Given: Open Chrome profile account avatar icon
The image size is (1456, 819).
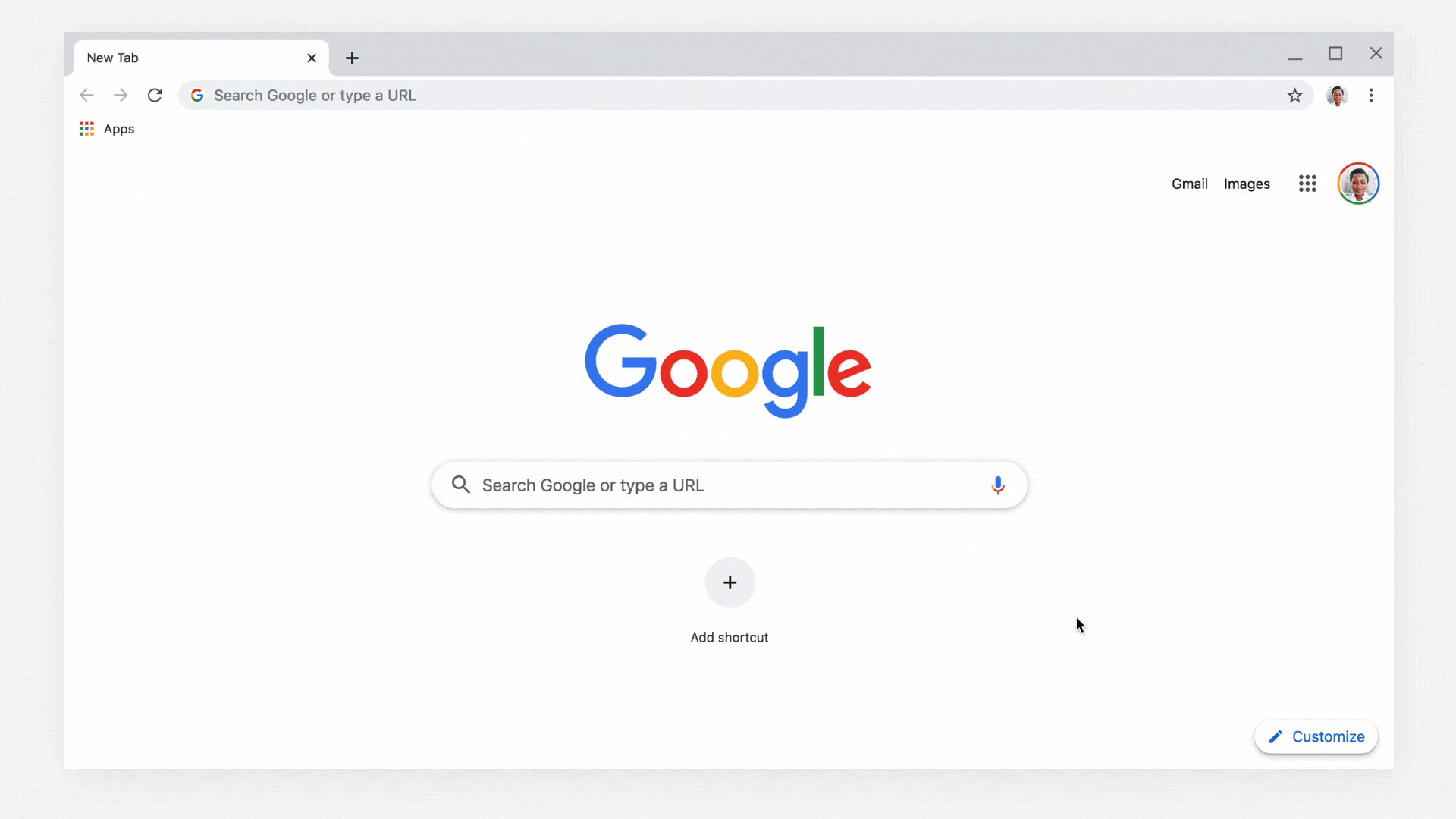Looking at the screenshot, I should point(1337,95).
